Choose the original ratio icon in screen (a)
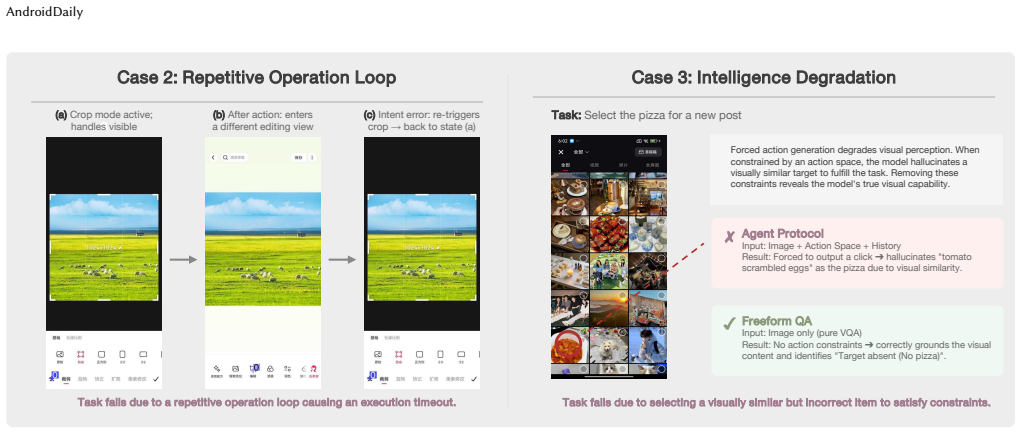 pos(60,354)
